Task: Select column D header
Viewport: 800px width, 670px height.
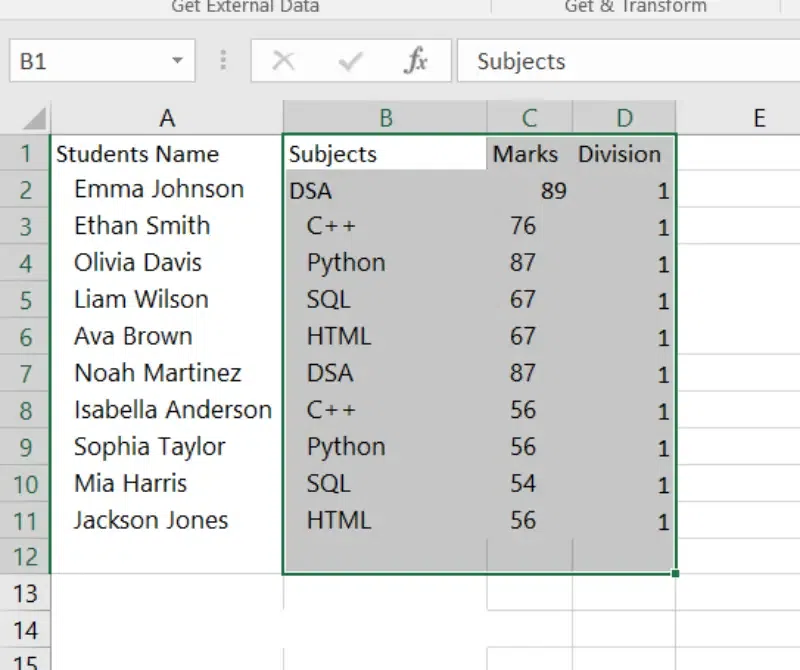Action: [624, 119]
